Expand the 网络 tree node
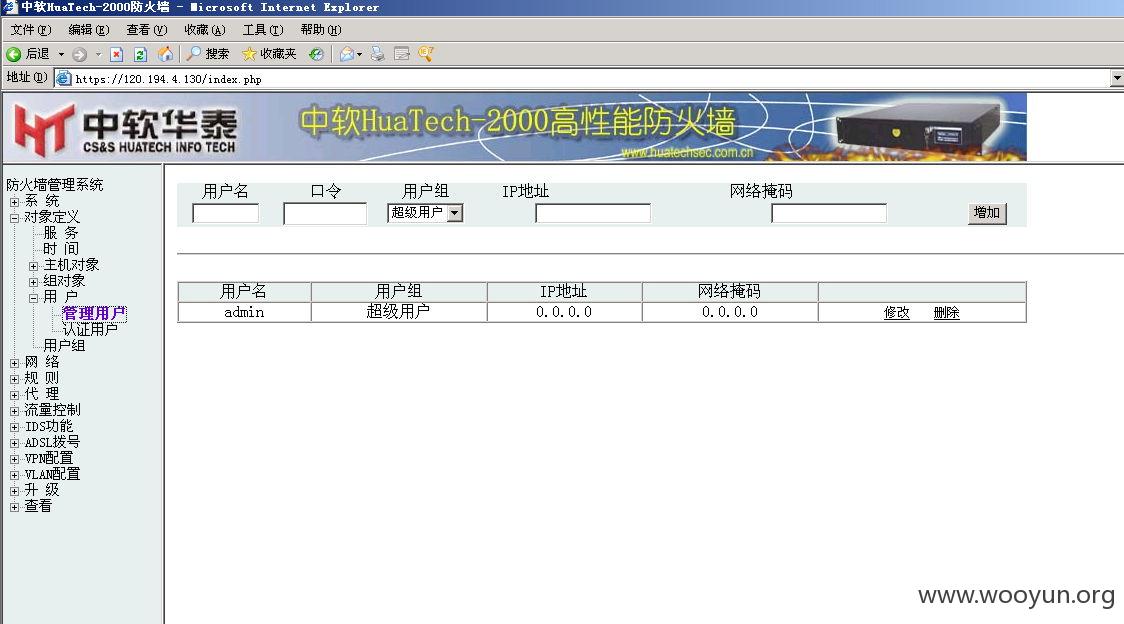 click(x=14, y=363)
